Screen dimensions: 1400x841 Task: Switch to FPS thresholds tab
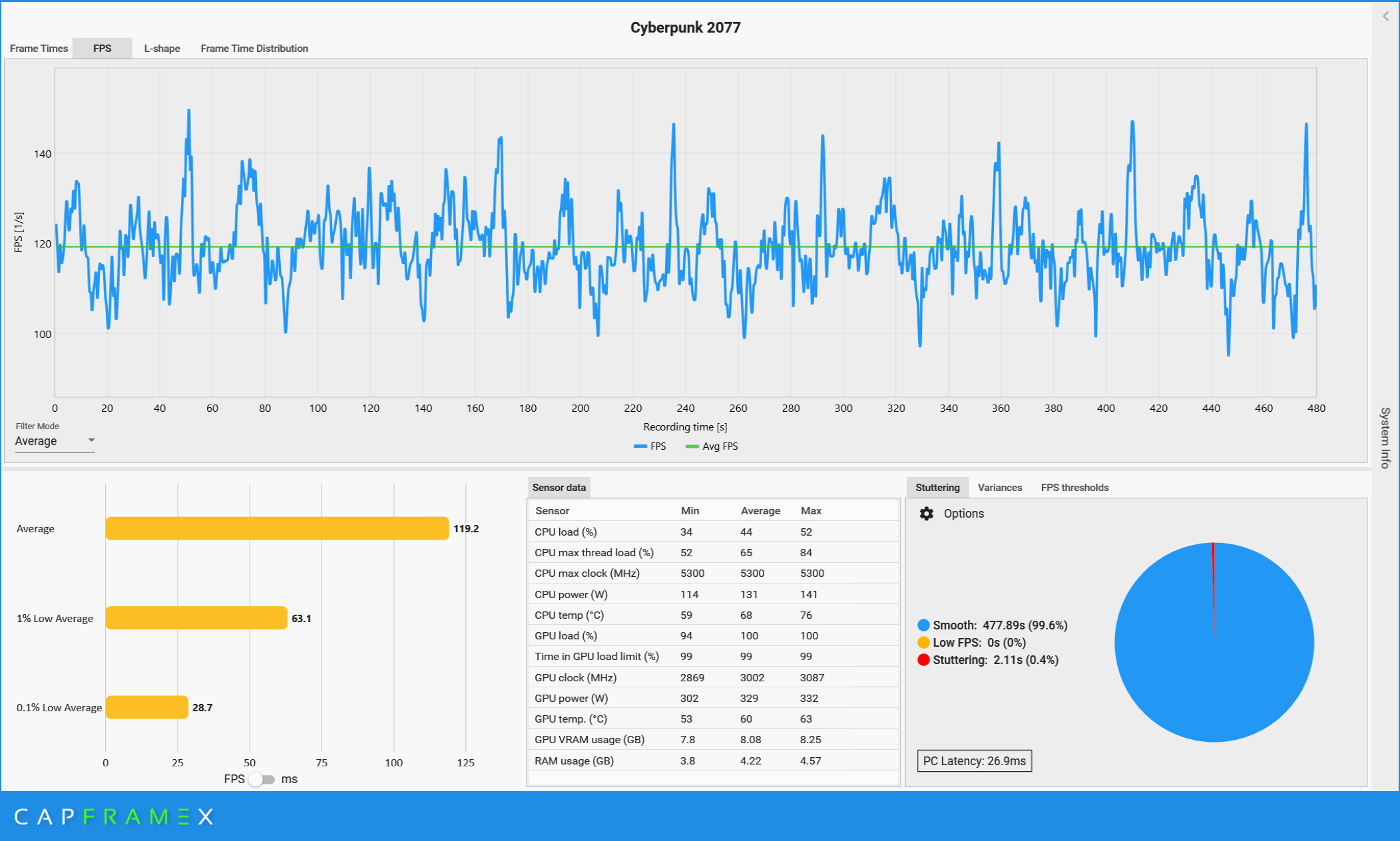pos(1074,488)
